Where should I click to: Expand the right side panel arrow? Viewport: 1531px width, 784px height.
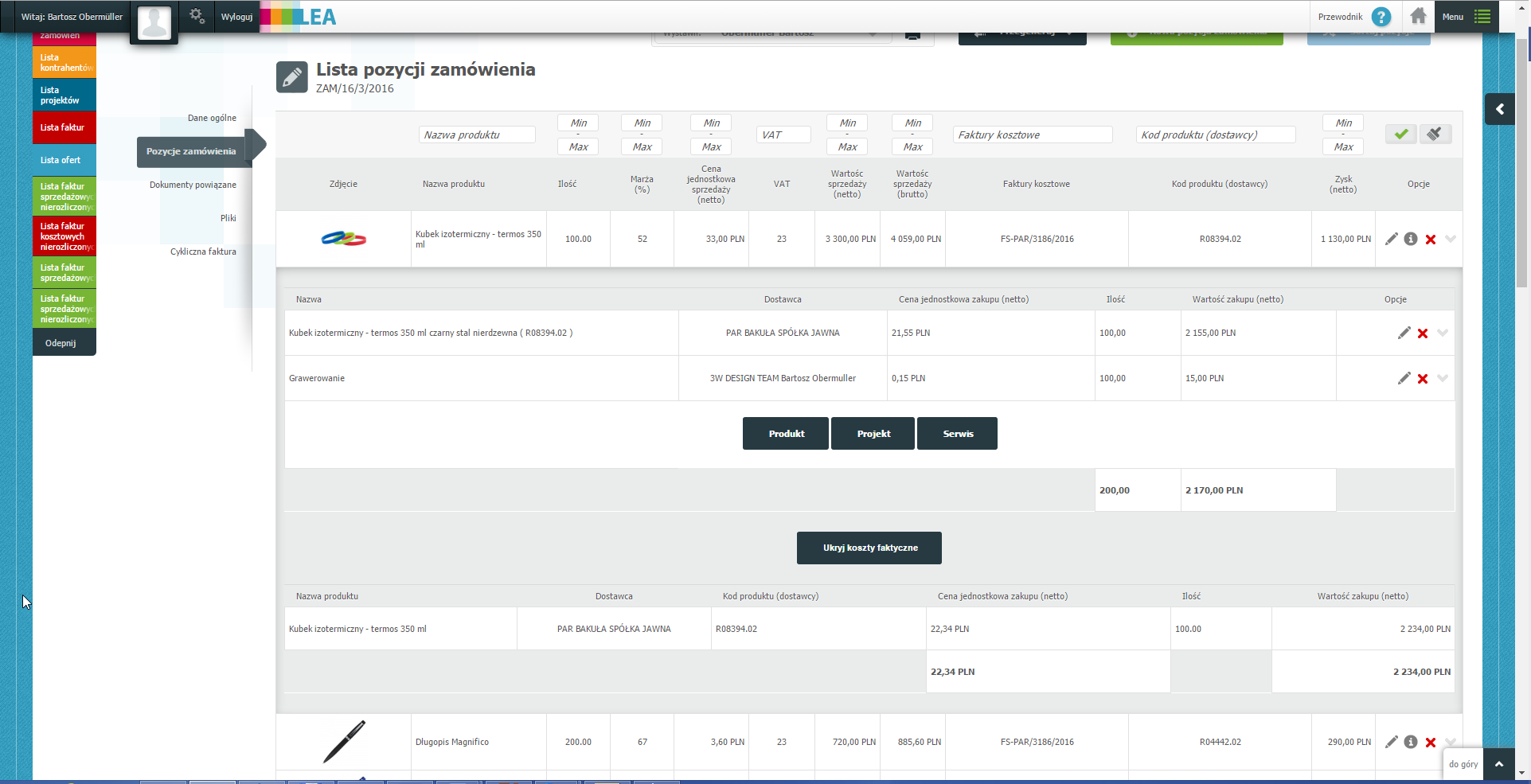[1500, 109]
